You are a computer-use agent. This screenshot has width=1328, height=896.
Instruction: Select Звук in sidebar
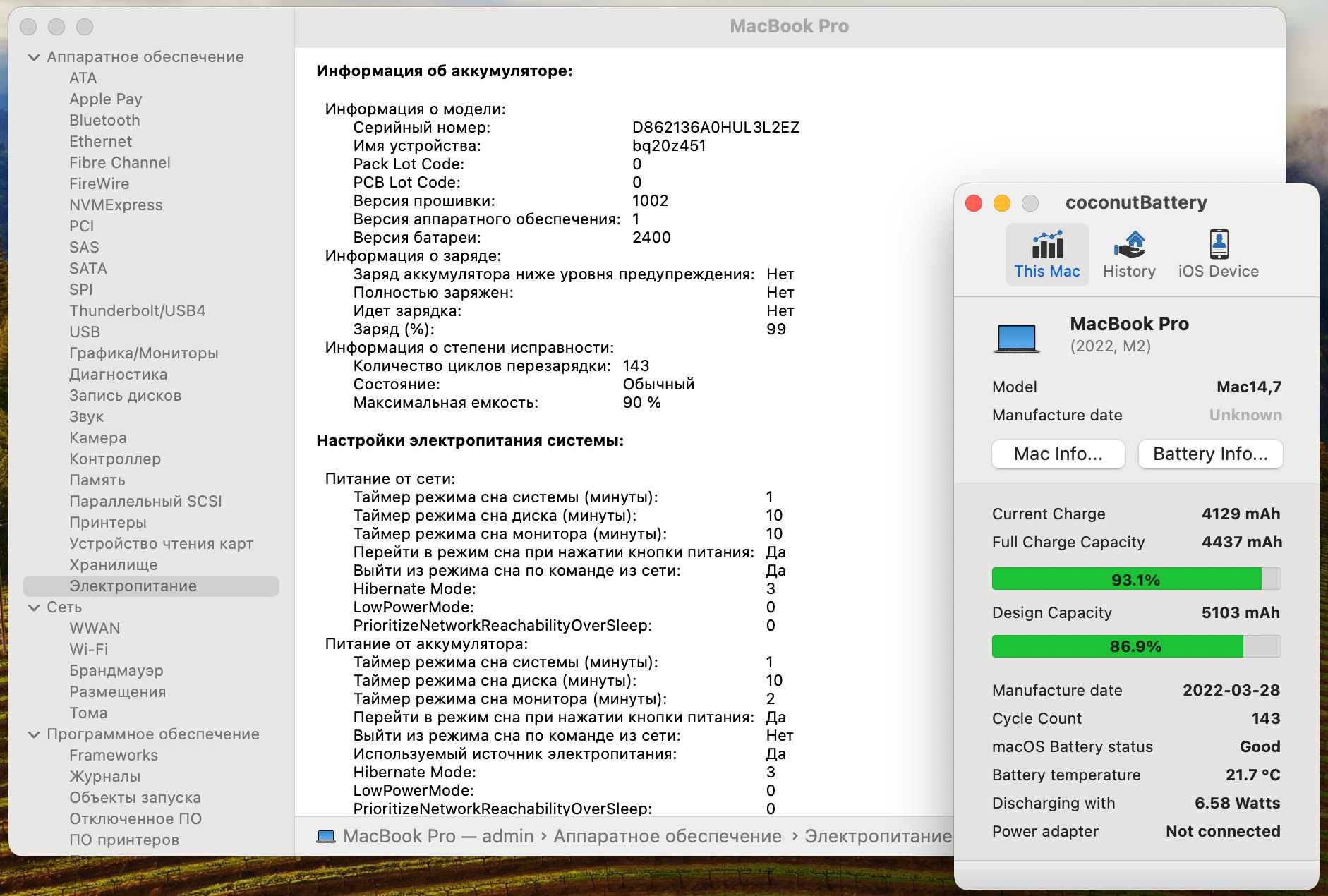click(86, 417)
